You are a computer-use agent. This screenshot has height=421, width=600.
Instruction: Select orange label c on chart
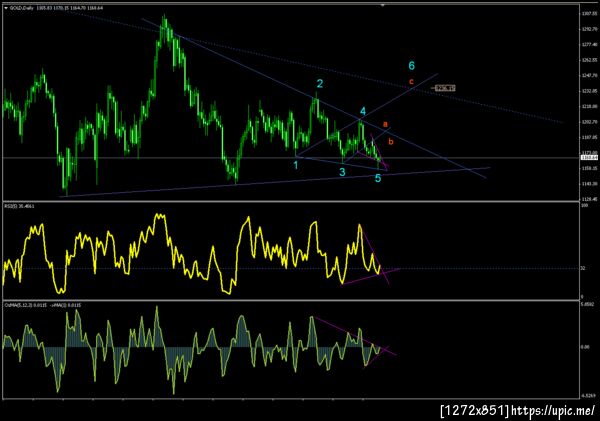(411, 82)
